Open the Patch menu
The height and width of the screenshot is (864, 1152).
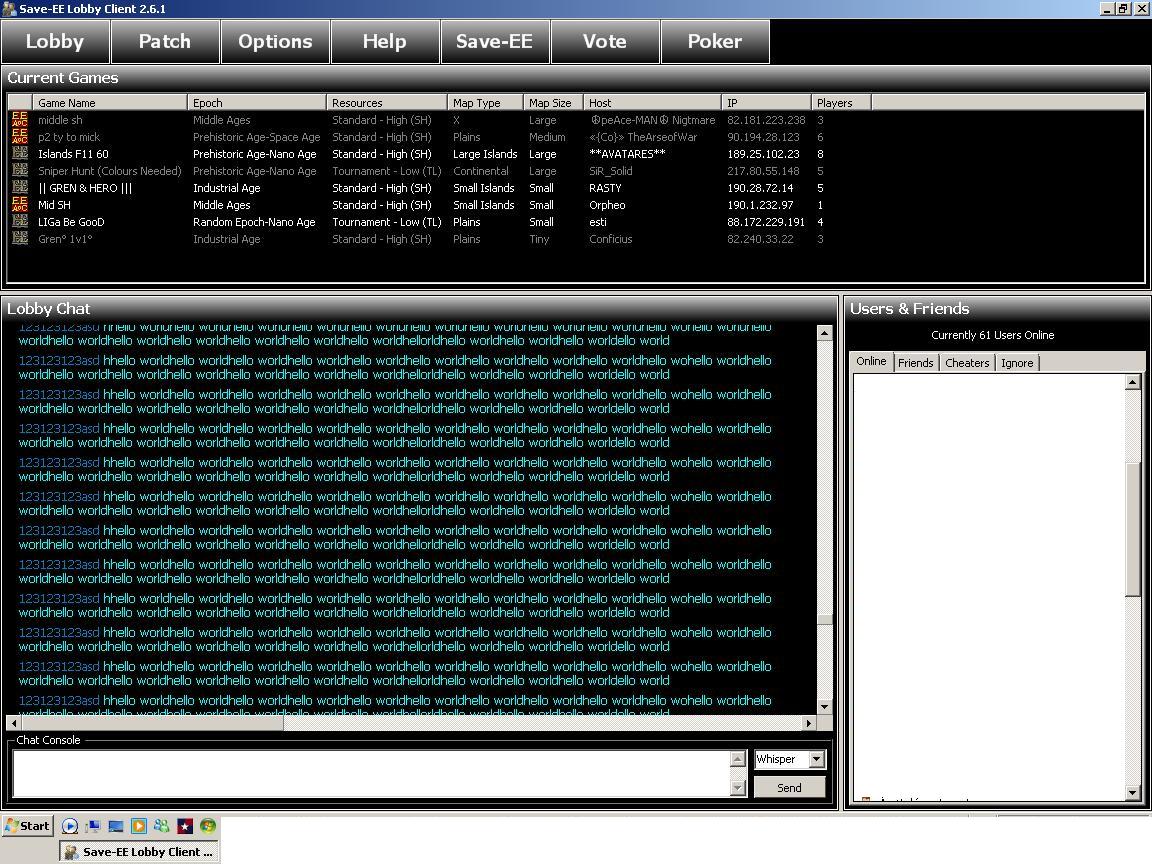pyautogui.click(x=165, y=42)
